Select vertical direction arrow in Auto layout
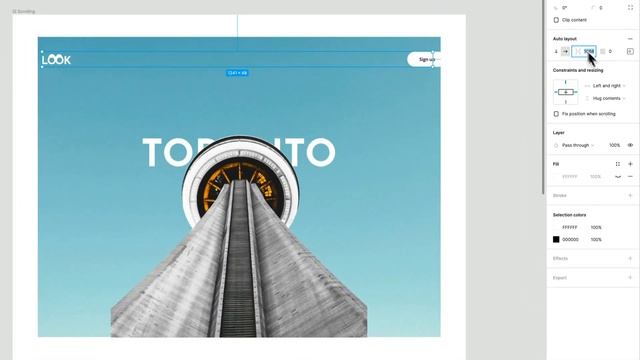640x360 pixels. click(x=556, y=51)
